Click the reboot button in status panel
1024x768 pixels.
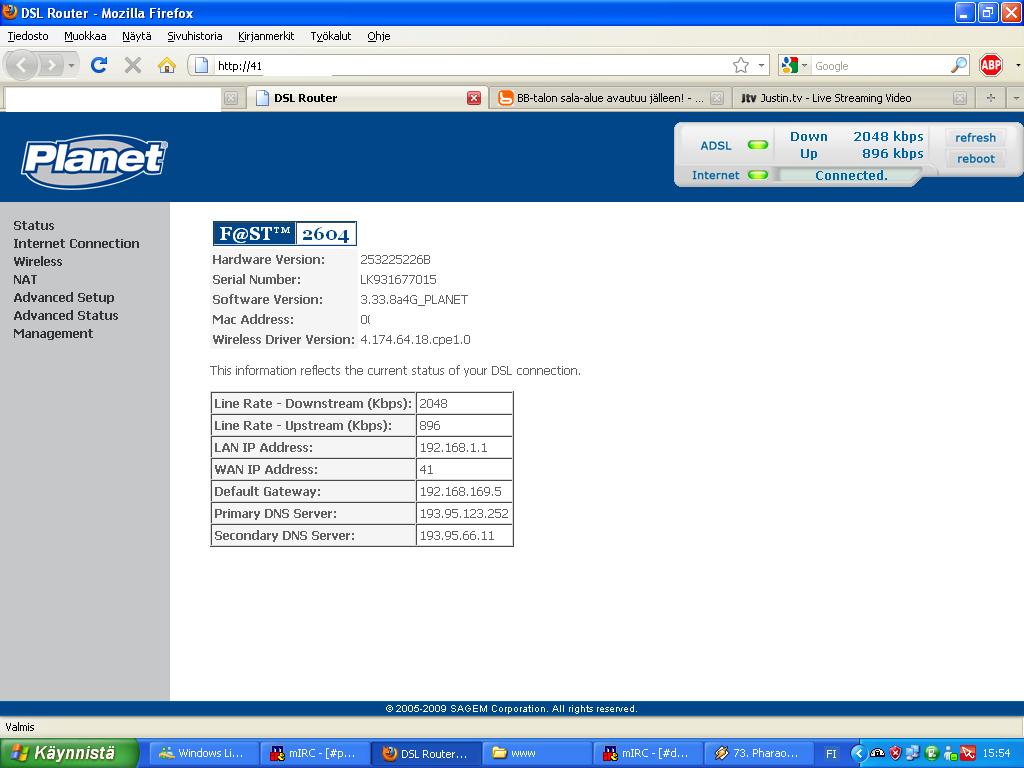point(975,158)
